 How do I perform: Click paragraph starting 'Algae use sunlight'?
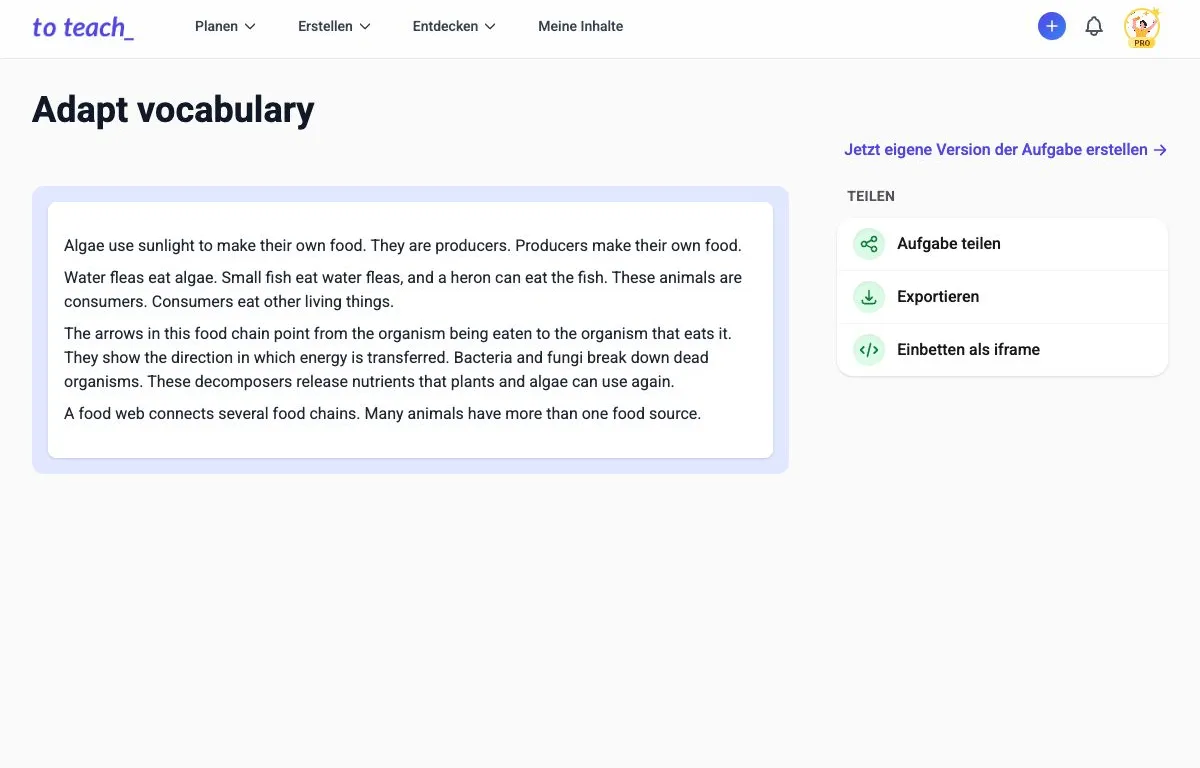403,245
